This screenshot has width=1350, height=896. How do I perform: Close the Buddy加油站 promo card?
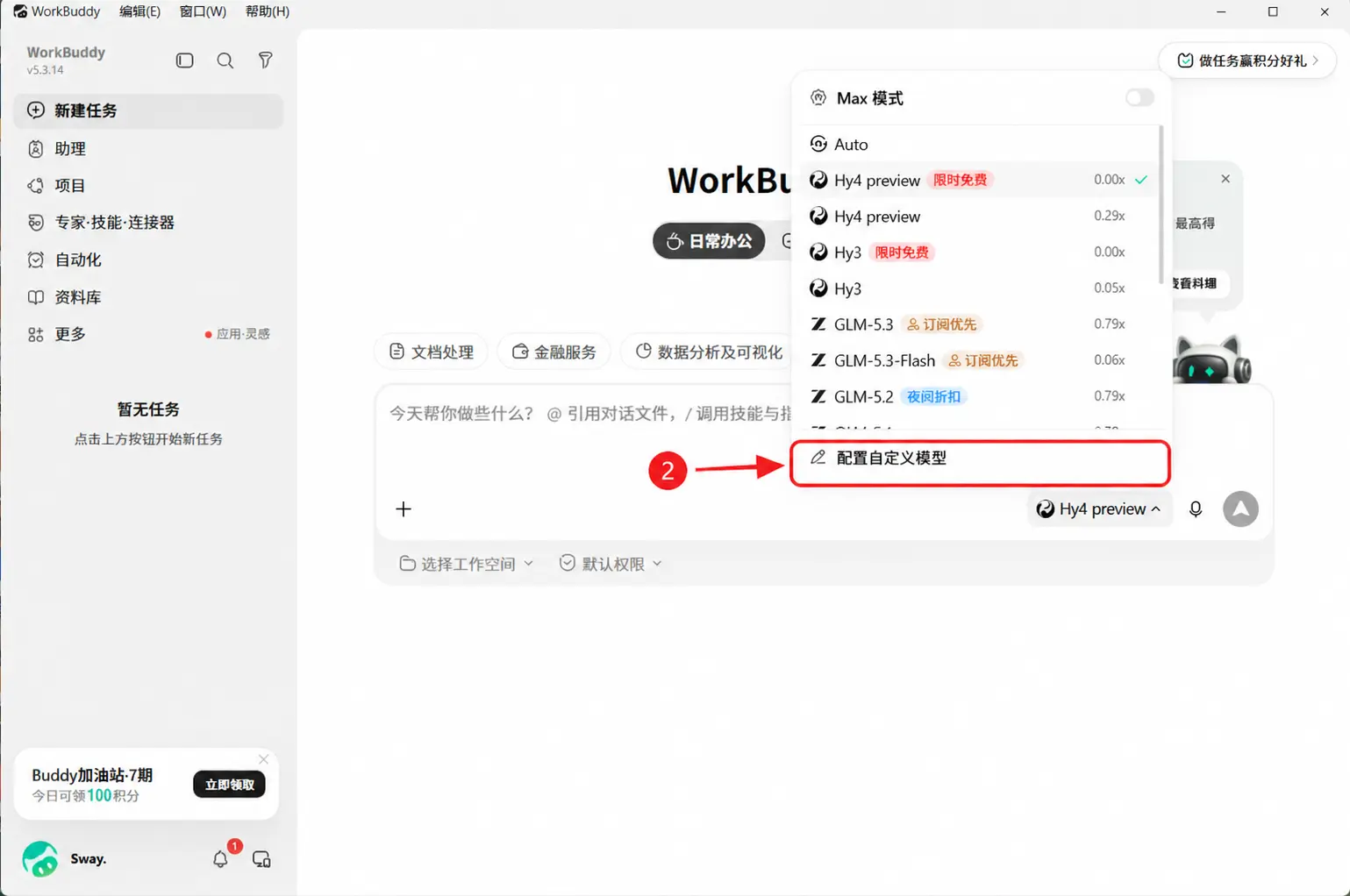[263, 759]
